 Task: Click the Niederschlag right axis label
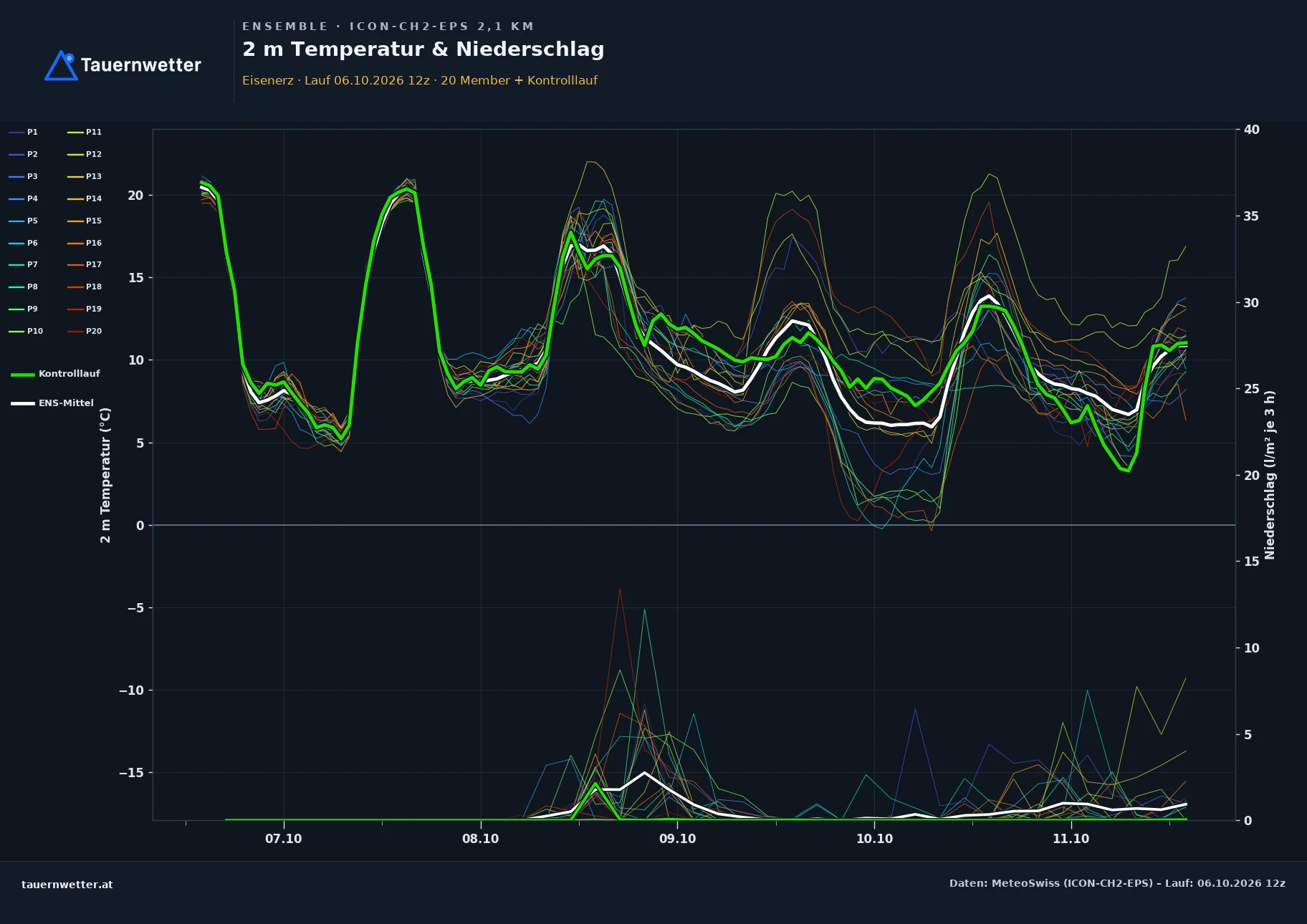(1270, 475)
